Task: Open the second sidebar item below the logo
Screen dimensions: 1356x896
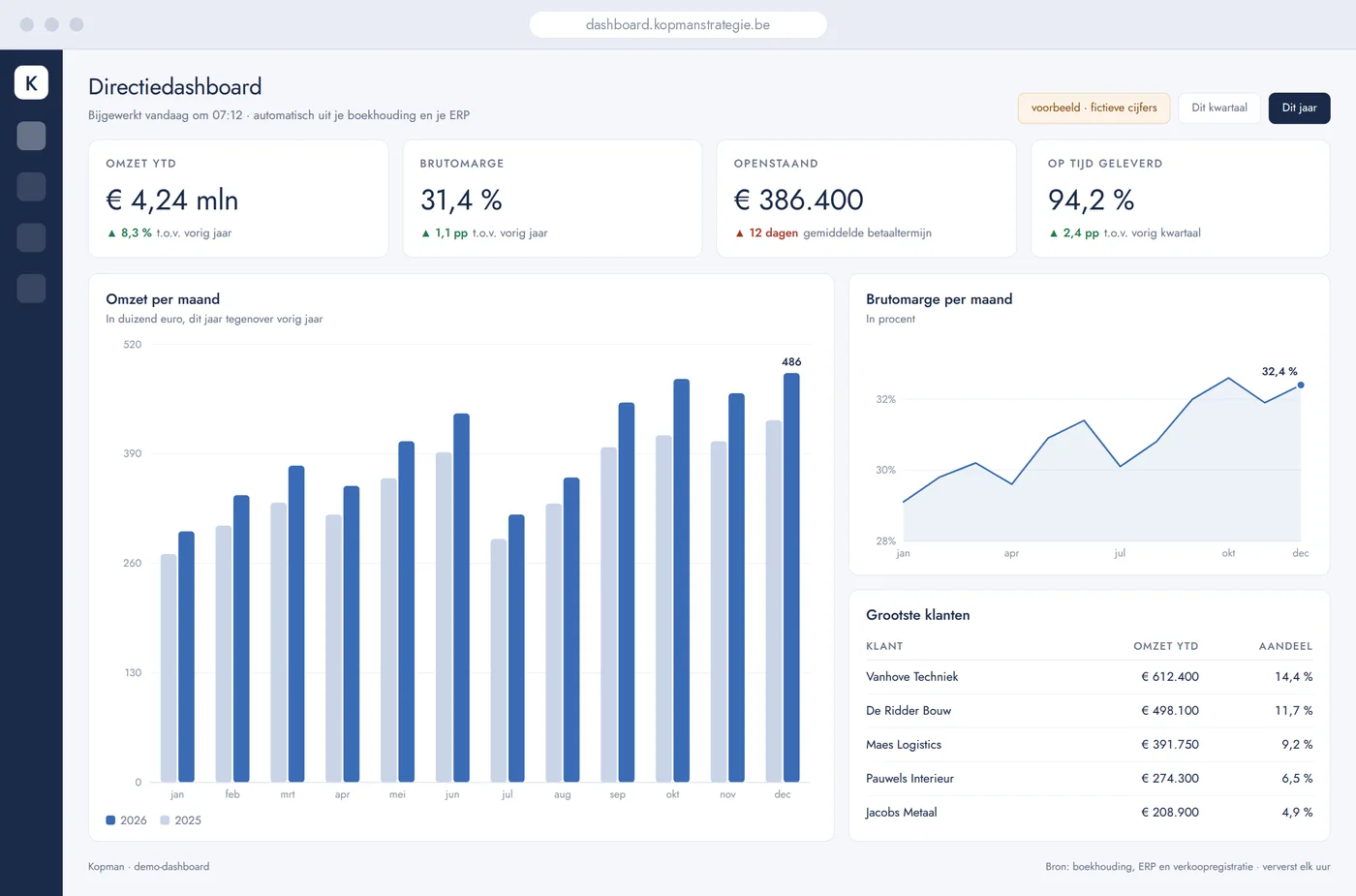Action: (x=31, y=187)
